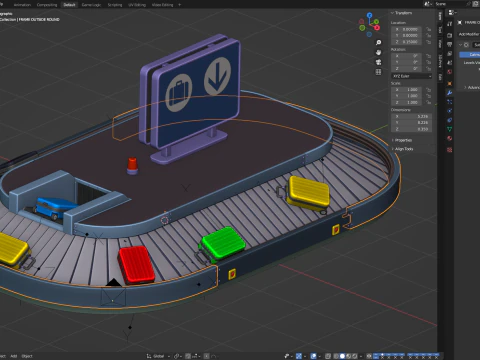
Task: Click the scene icon beside Scene field
Action: pyautogui.click(x=428, y=4)
